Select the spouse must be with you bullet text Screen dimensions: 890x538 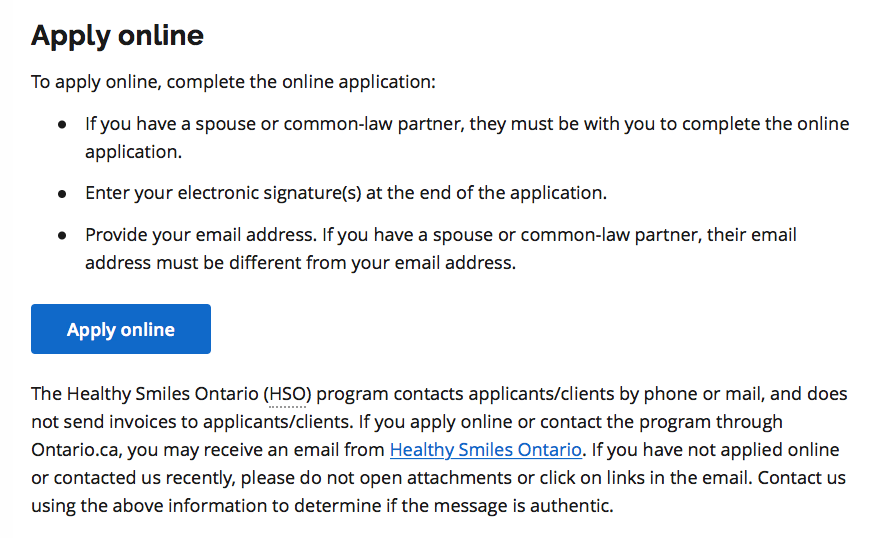(467, 137)
